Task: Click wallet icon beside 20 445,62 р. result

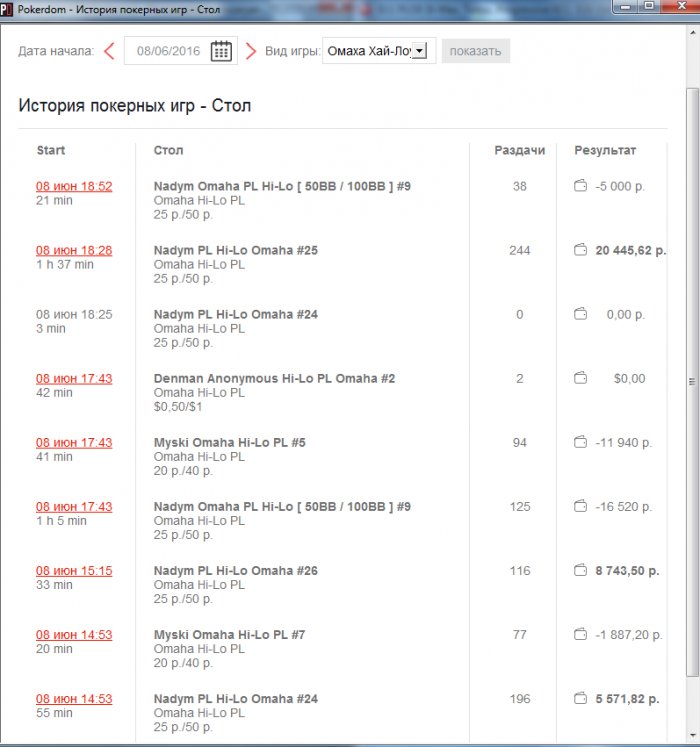Action: point(580,250)
